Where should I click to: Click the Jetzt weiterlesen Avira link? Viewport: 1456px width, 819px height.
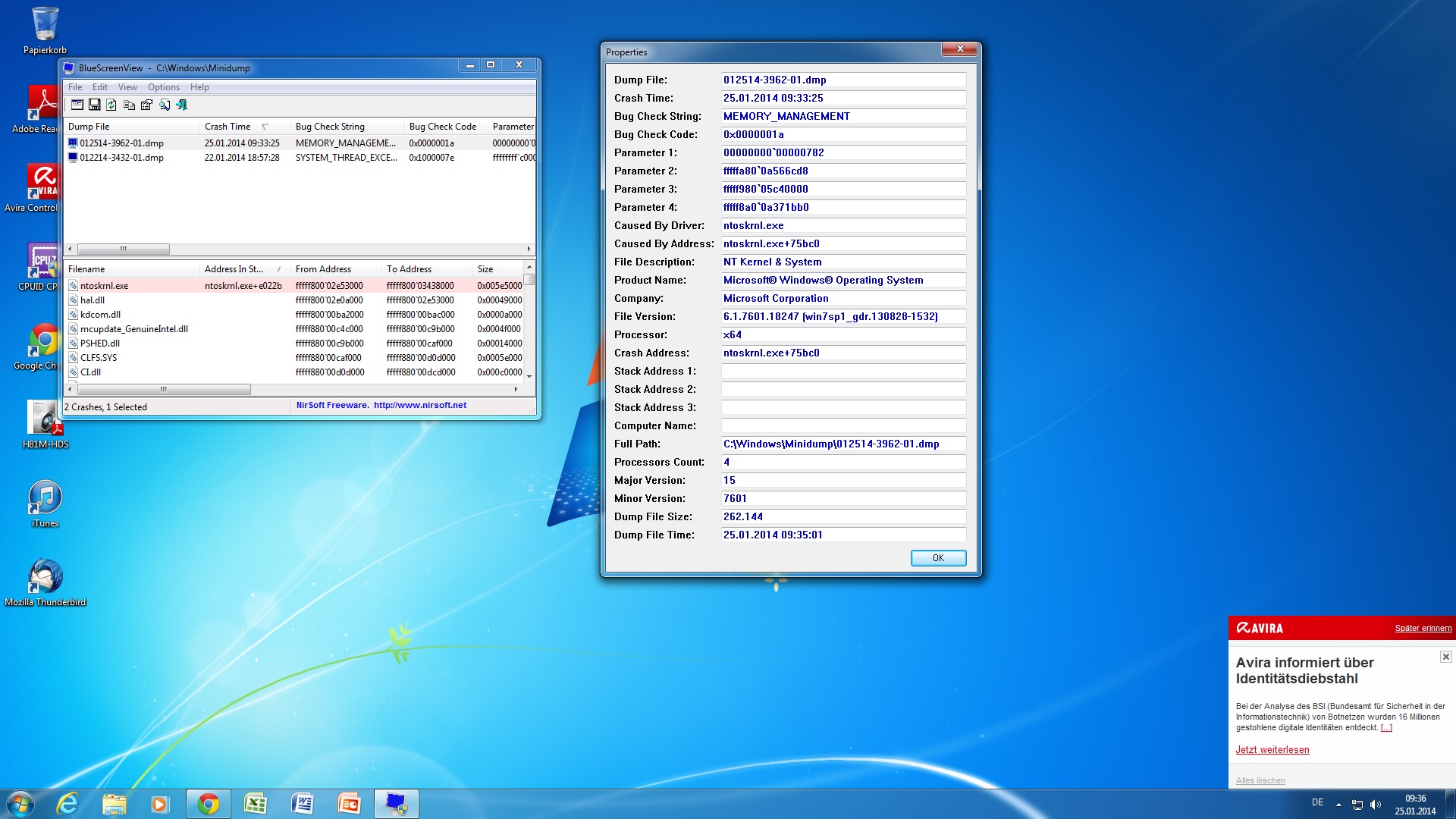pos(1272,750)
